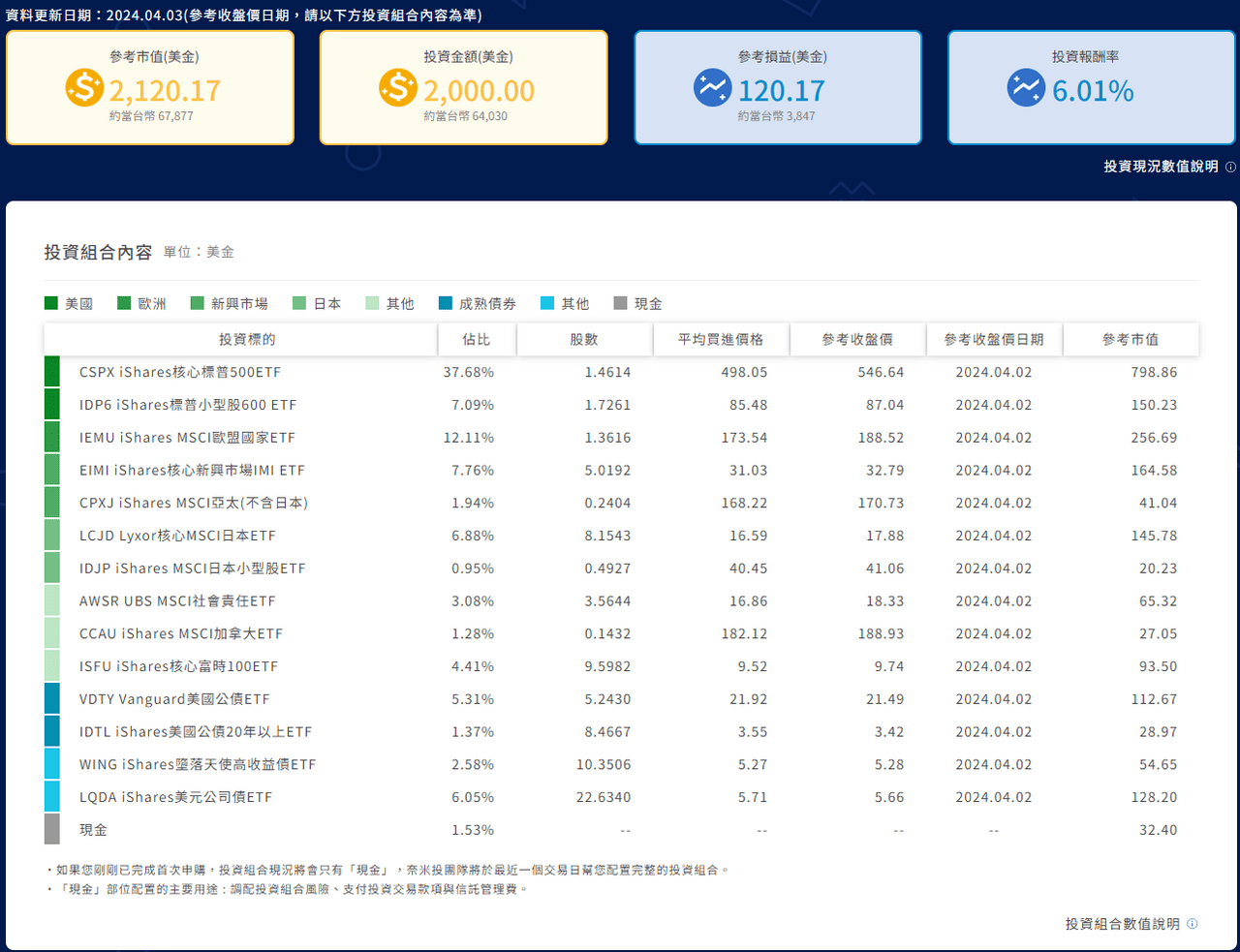Click the 1.53% cash weight value

pos(473,830)
